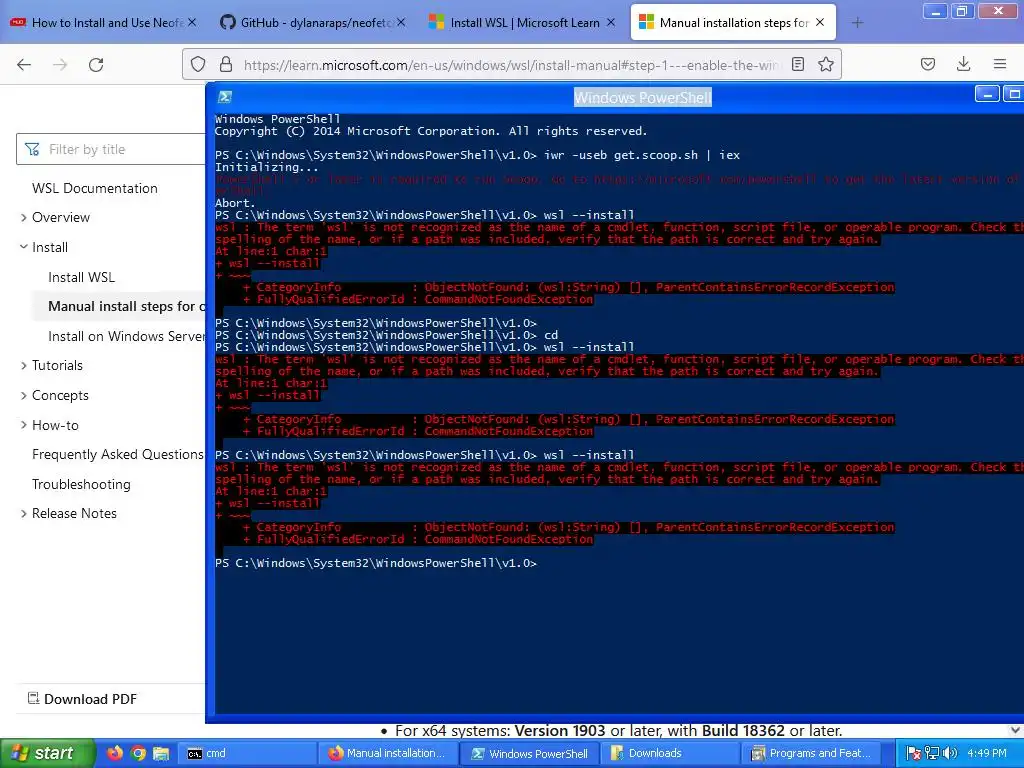
Task: Click the PowerShell window title bar icon
Action: [225, 97]
